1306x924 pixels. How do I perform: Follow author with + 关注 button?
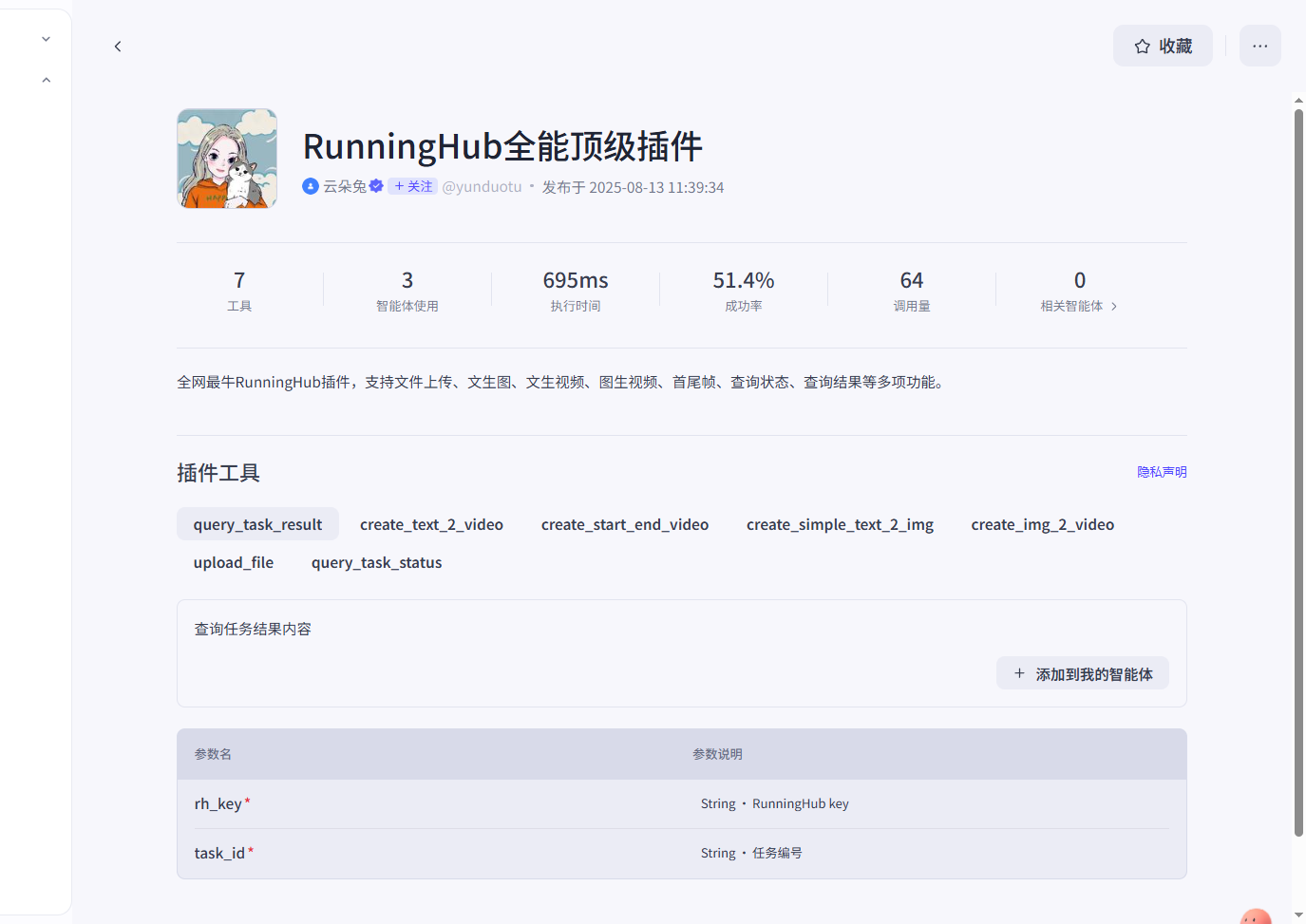[413, 186]
